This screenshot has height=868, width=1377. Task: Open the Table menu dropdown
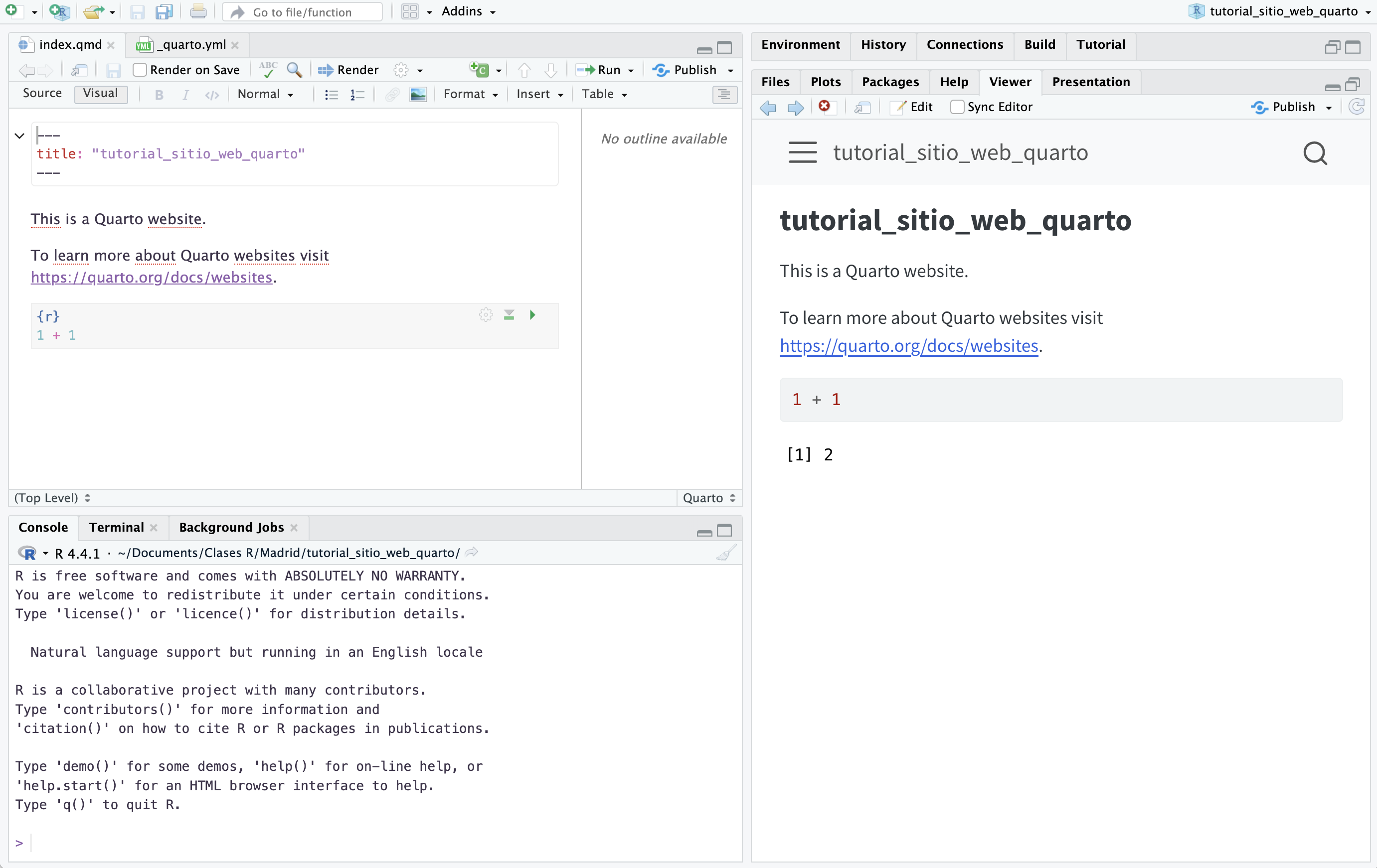[604, 94]
